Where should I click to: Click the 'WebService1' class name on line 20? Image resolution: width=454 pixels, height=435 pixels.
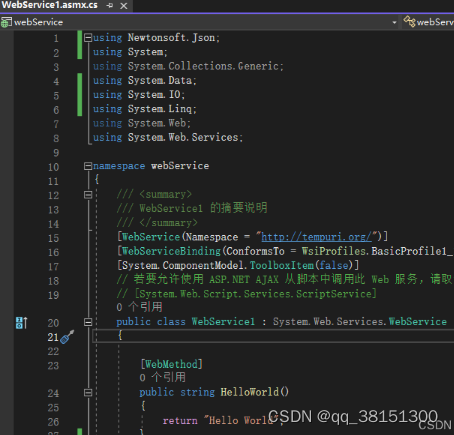[223, 322]
